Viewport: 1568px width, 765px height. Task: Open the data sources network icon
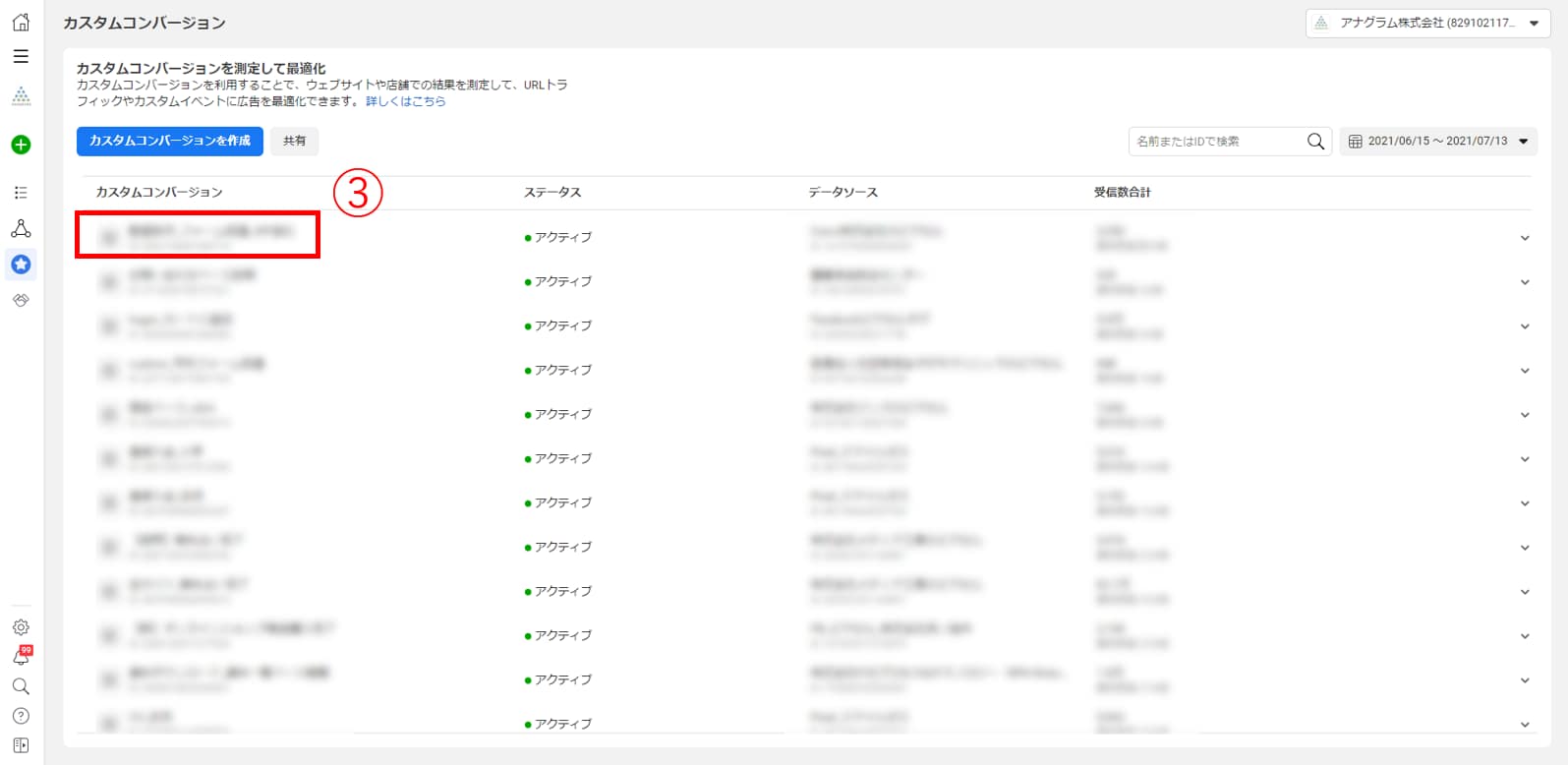click(x=21, y=229)
